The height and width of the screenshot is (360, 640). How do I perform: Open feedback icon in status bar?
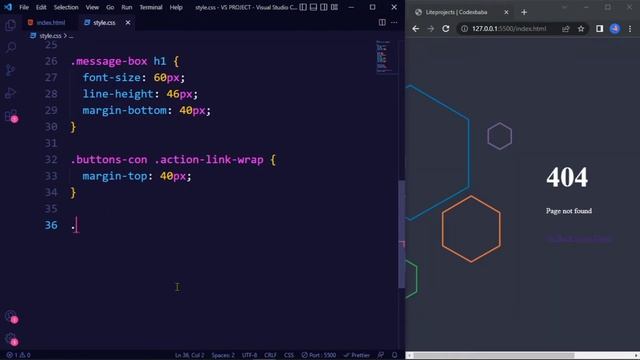[x=381, y=355]
